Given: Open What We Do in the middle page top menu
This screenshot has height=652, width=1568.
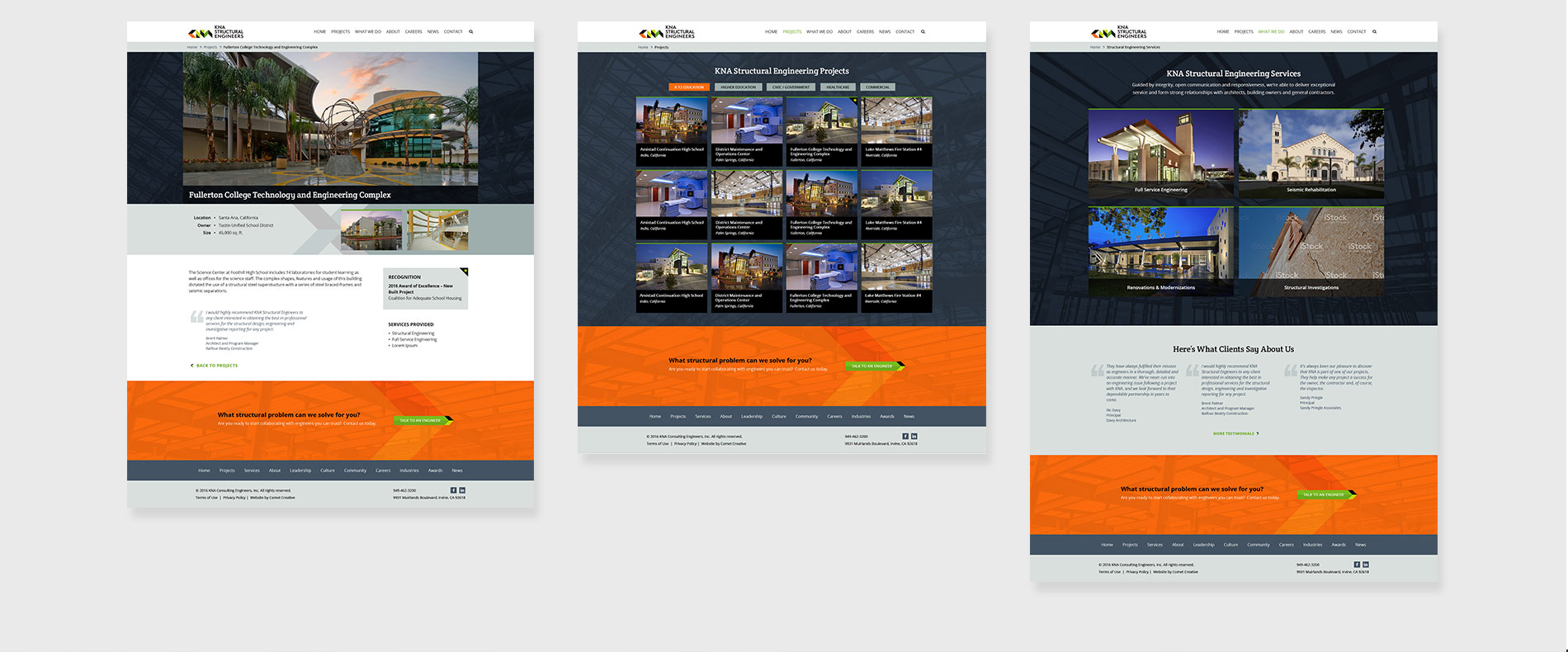Looking at the screenshot, I should (819, 31).
